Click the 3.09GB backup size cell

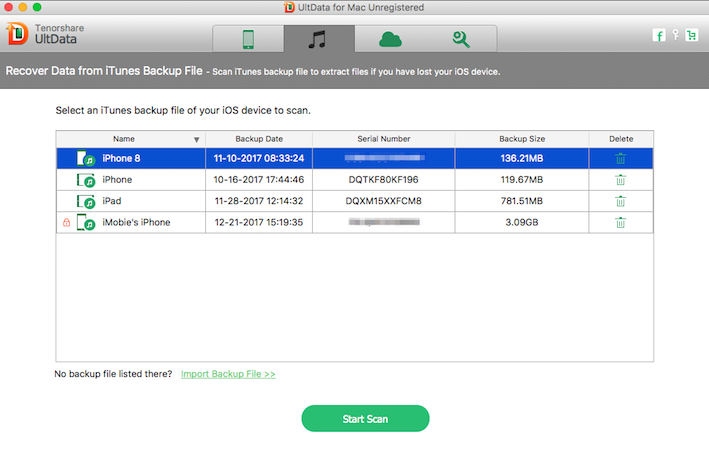point(522,222)
